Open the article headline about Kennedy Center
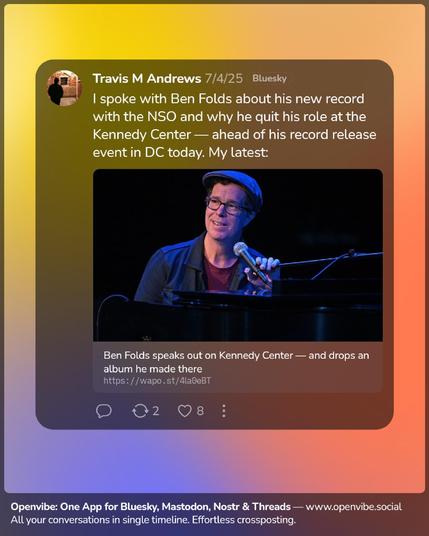 tap(236, 362)
